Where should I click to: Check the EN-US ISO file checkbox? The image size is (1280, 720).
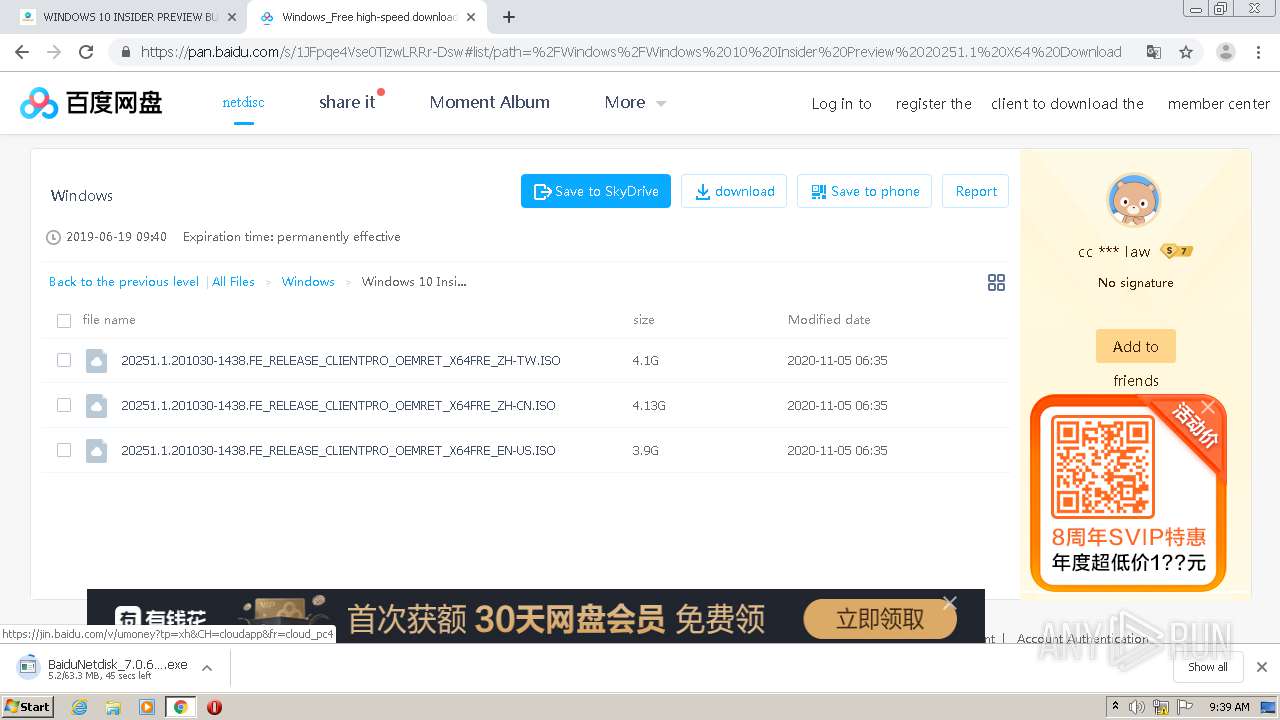click(x=64, y=450)
